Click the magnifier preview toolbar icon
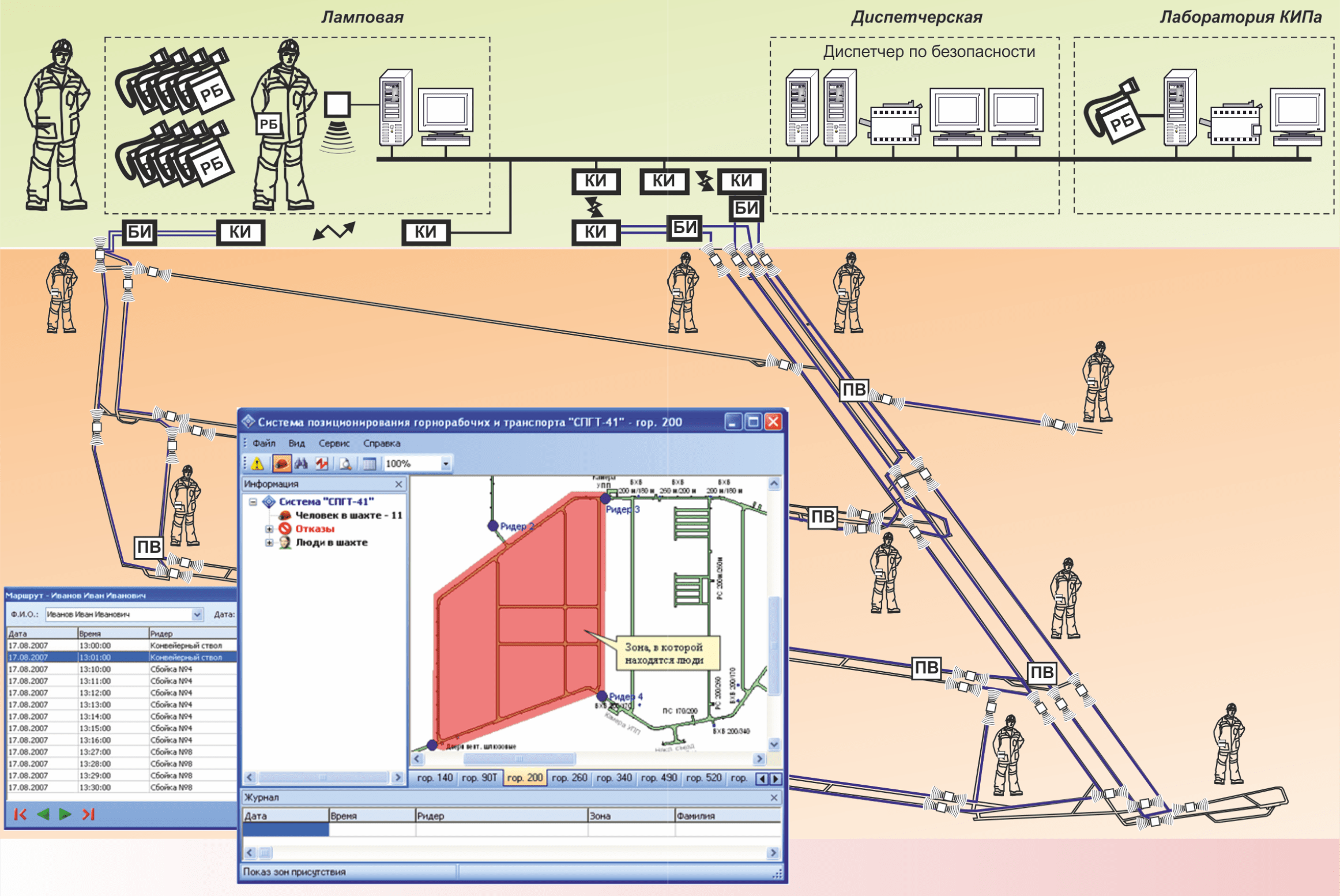Image resolution: width=1340 pixels, height=896 pixels. tap(346, 464)
